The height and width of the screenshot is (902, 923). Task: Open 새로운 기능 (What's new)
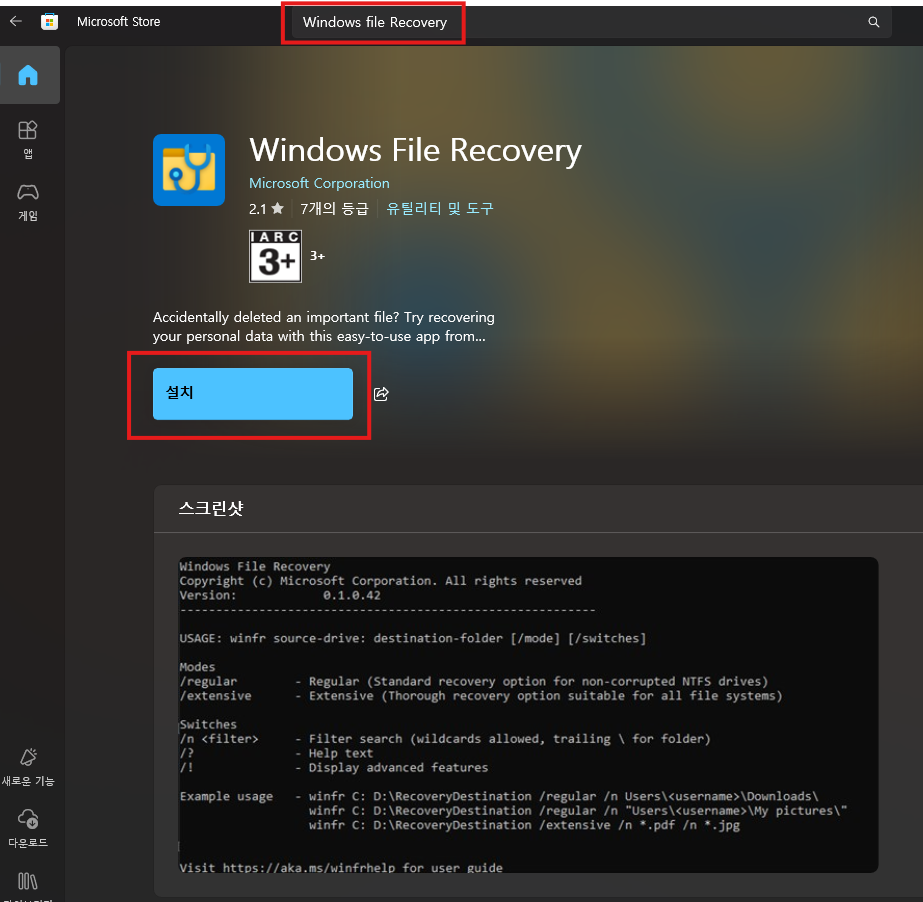pos(28,768)
